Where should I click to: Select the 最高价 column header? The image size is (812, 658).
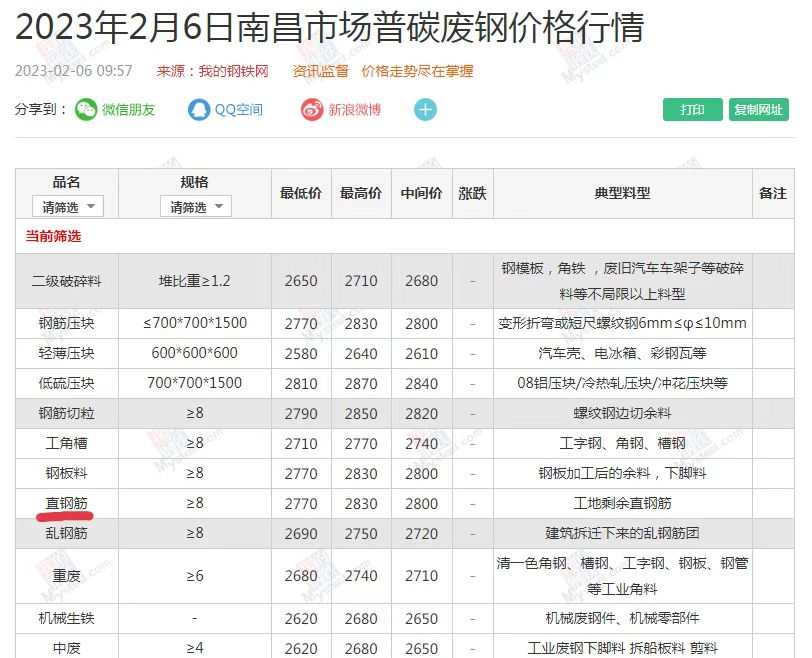coord(361,193)
